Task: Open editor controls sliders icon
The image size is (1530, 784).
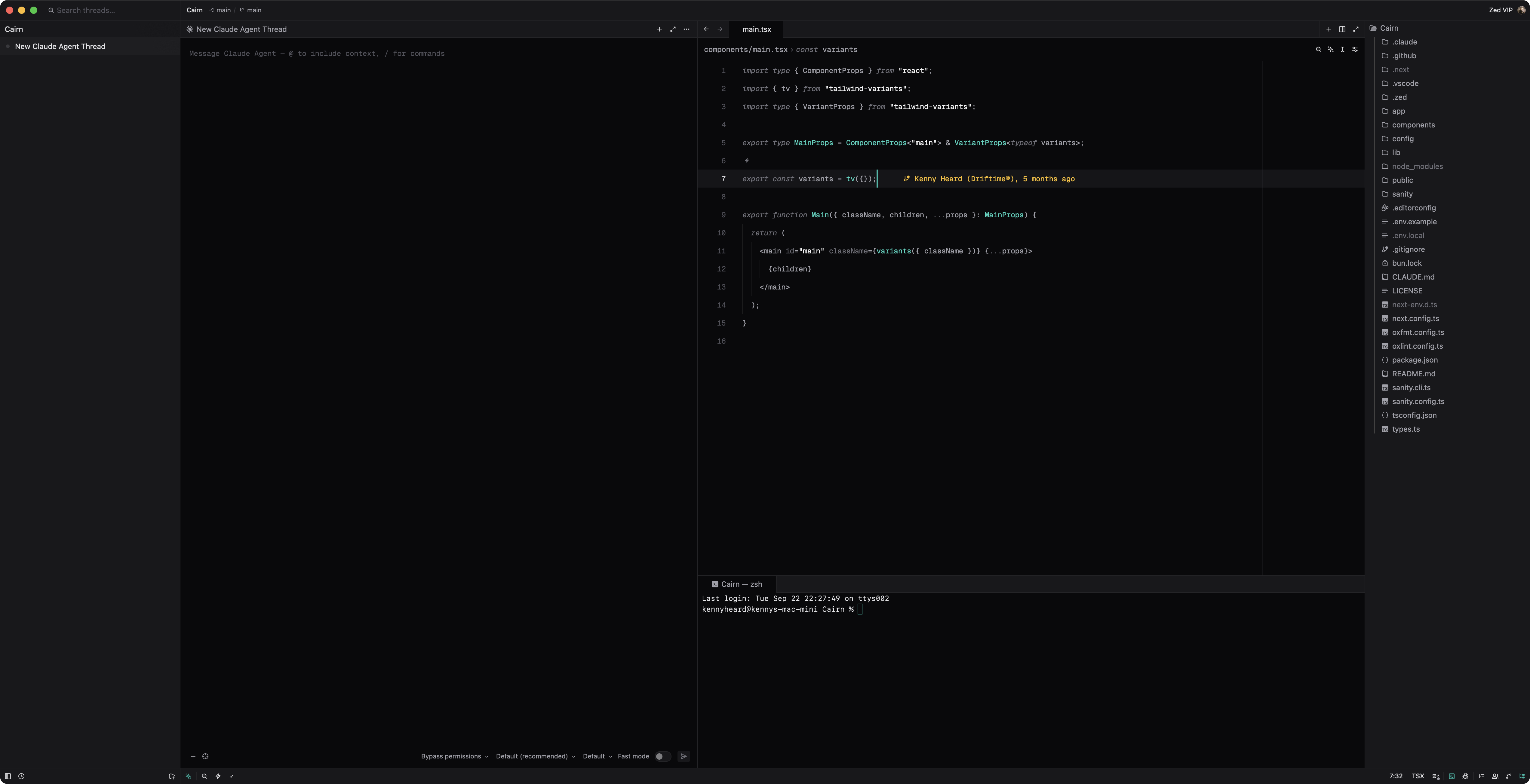Action: point(1355,49)
